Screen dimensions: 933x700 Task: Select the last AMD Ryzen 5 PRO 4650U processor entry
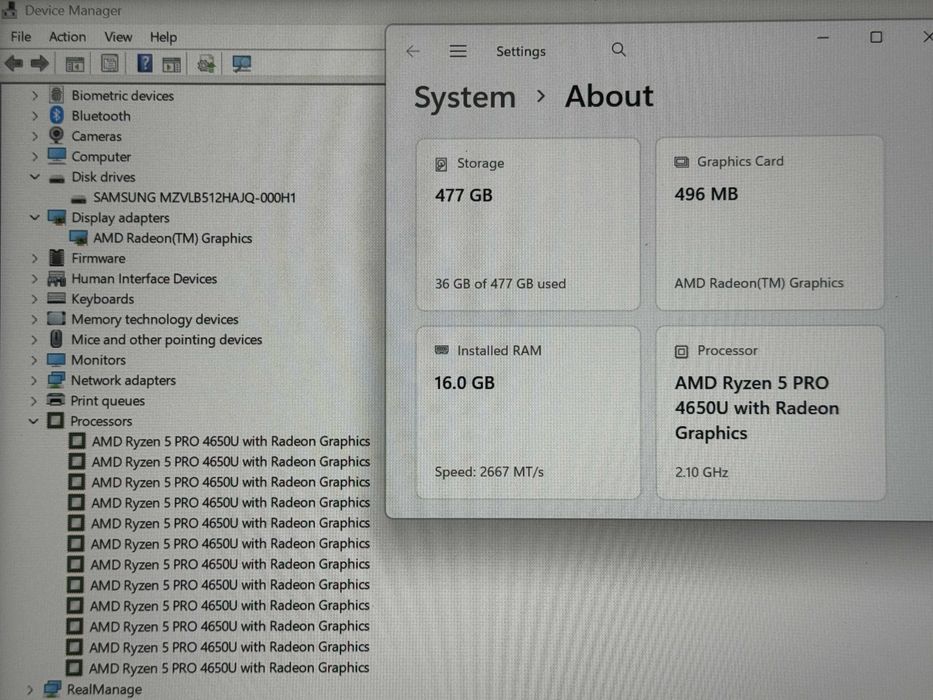(x=229, y=668)
